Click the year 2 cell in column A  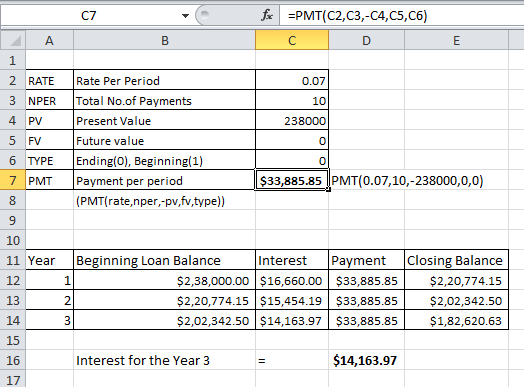[49, 300]
